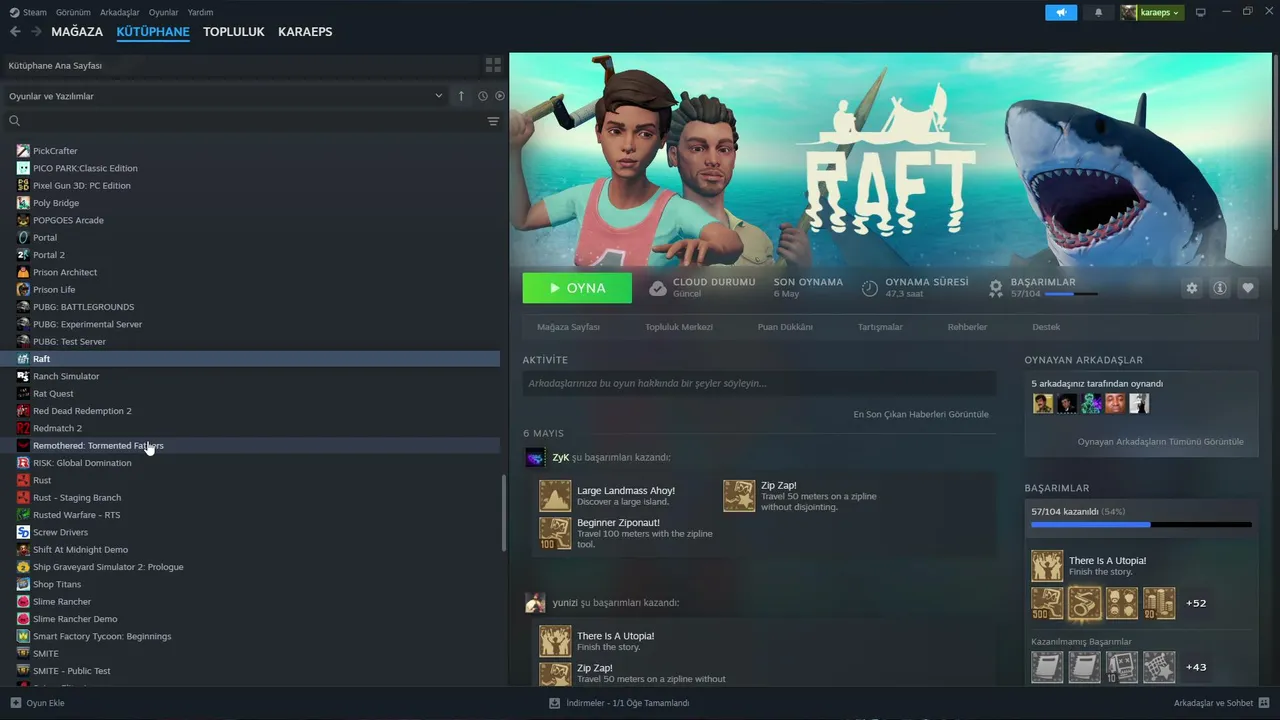Click the sort direction arrow in library
Viewport: 1280px width, 720px height.
[x=461, y=96]
